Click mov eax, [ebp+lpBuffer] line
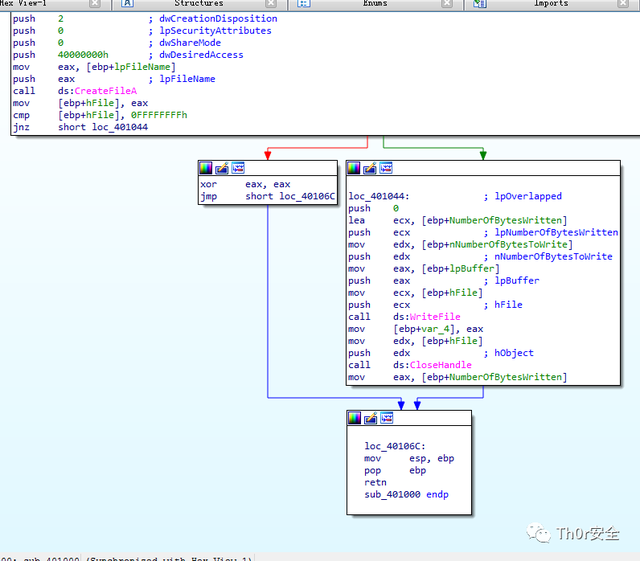Screen dimensions: 640x561 click(424, 269)
